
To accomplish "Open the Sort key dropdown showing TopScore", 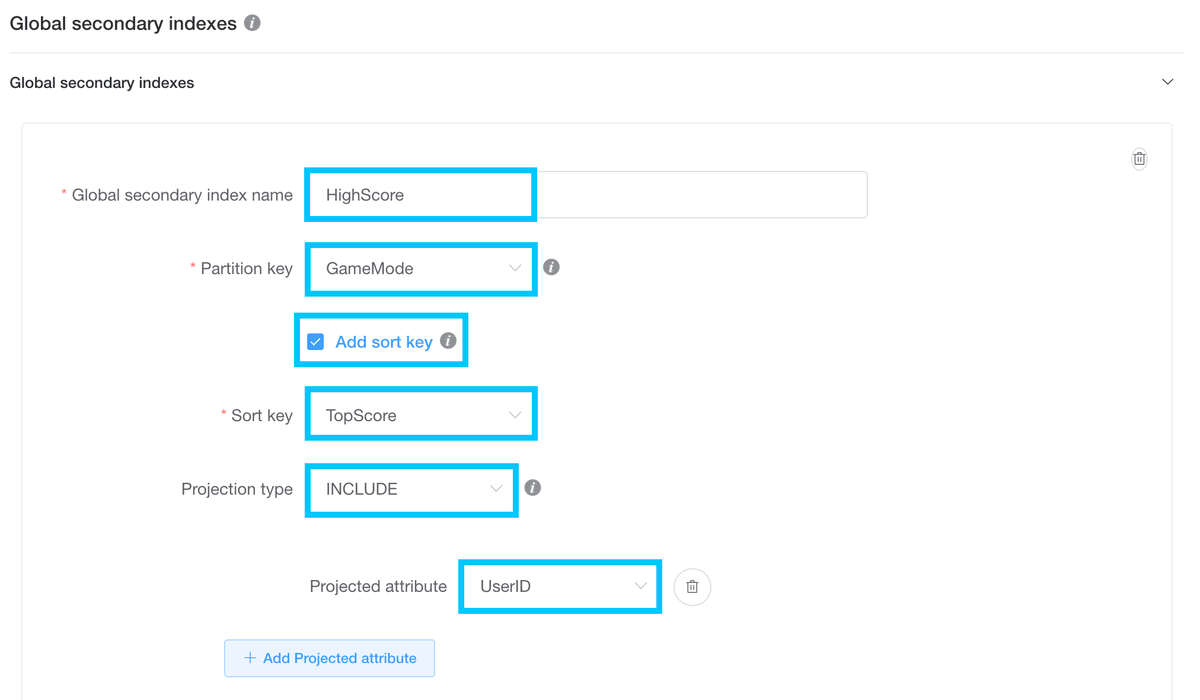I will (420, 413).
